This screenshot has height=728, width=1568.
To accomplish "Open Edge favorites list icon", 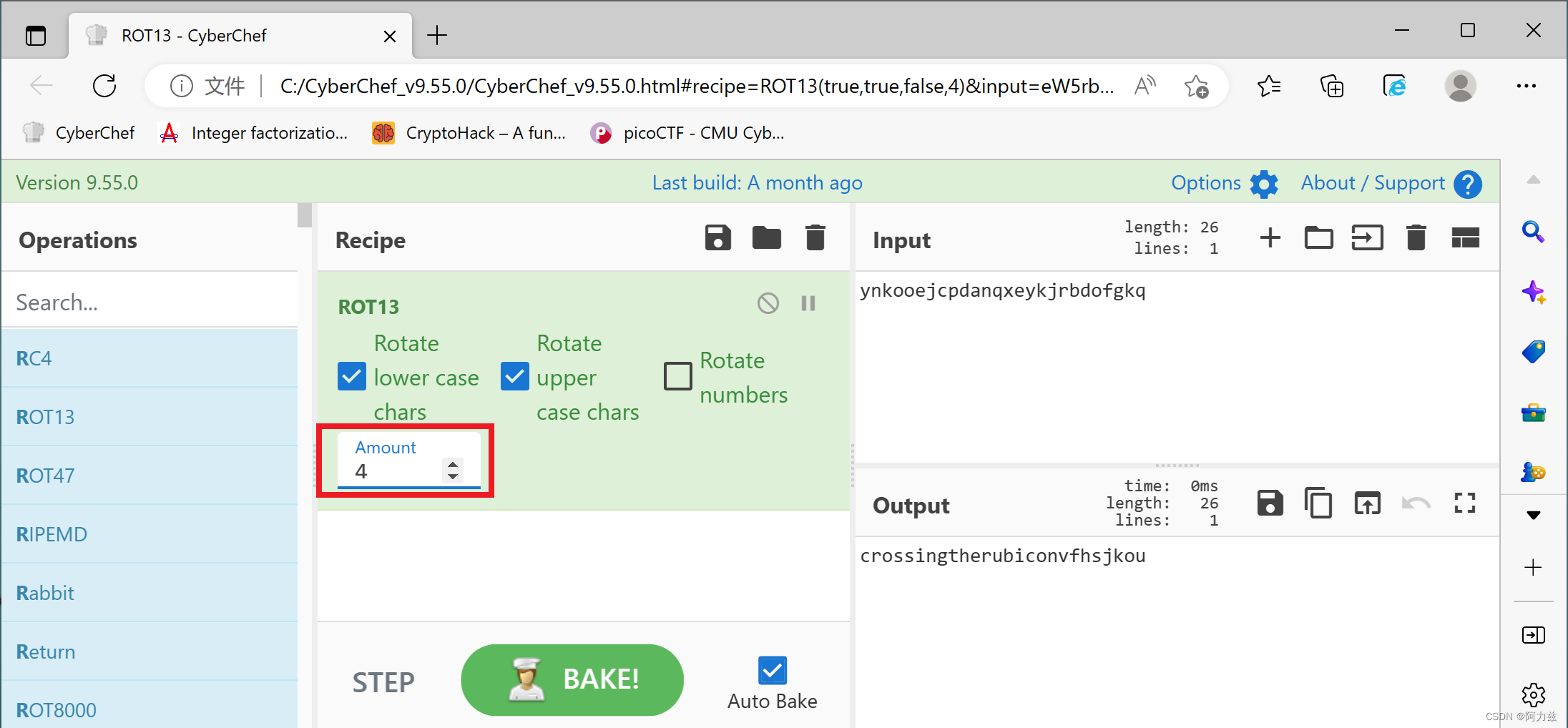I will pos(1268,87).
